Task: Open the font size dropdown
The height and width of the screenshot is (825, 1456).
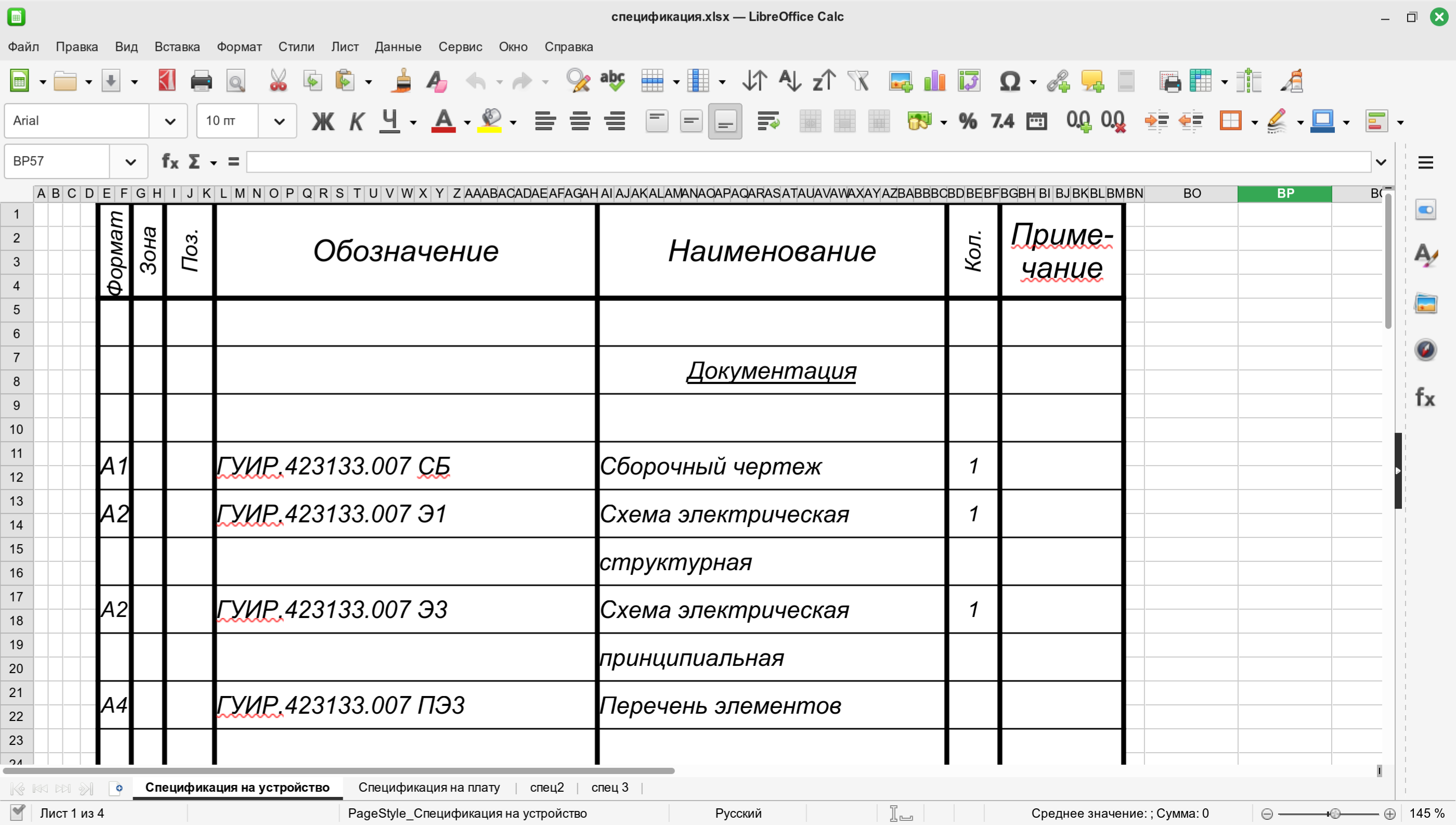Action: click(x=278, y=121)
